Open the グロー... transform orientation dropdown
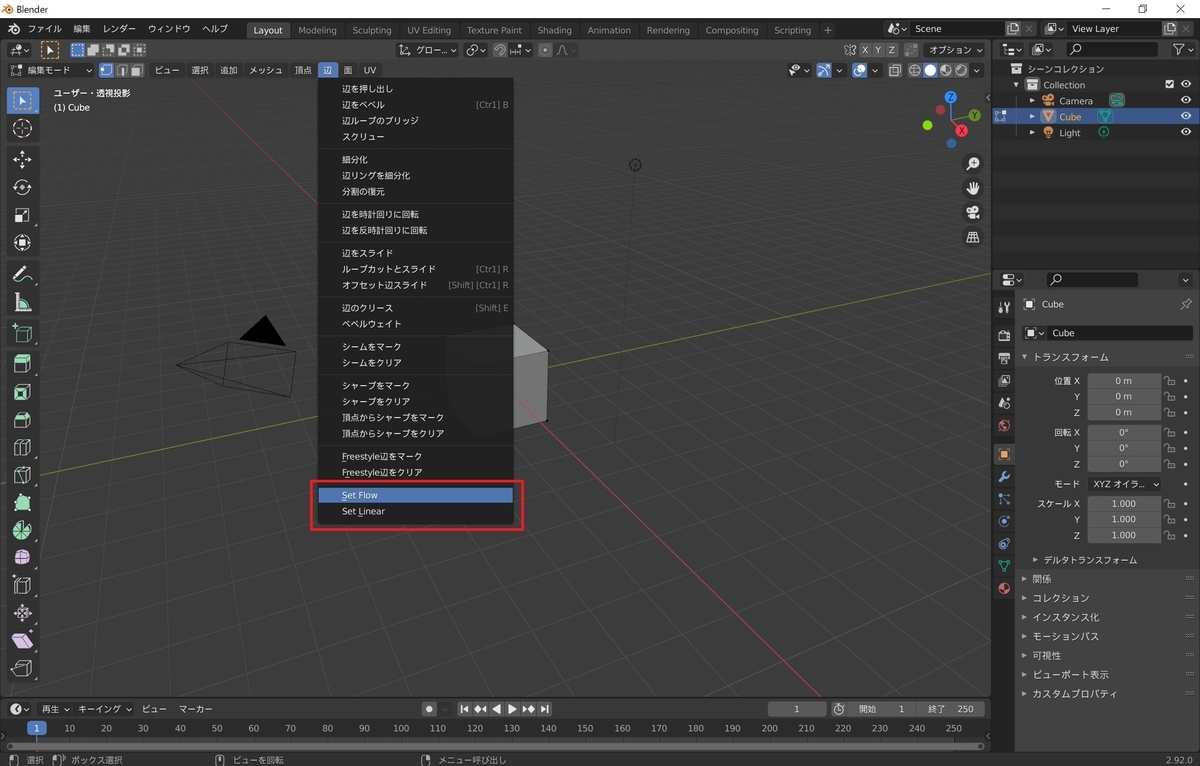This screenshot has width=1200, height=766. (428, 50)
